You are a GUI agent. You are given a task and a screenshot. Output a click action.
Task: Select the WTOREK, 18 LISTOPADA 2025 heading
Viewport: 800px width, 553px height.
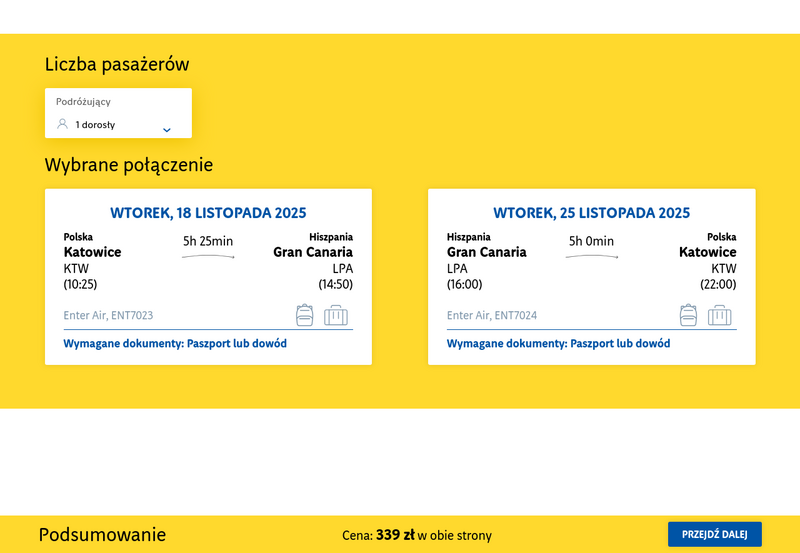click(x=208, y=213)
